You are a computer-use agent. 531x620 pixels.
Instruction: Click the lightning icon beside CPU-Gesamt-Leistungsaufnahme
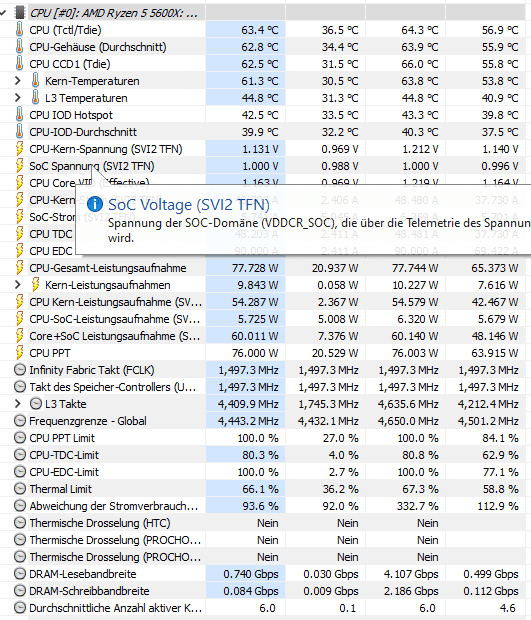[19, 268]
